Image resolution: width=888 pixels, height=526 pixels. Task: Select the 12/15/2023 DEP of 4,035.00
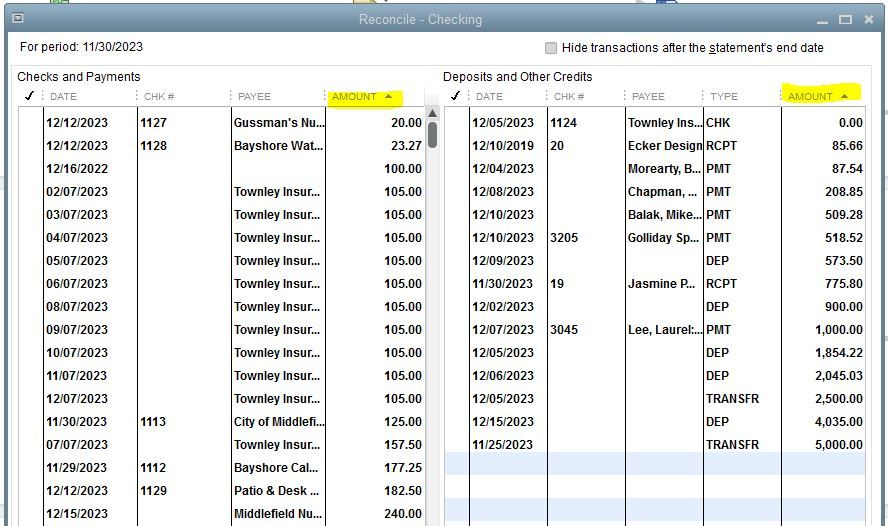655,422
